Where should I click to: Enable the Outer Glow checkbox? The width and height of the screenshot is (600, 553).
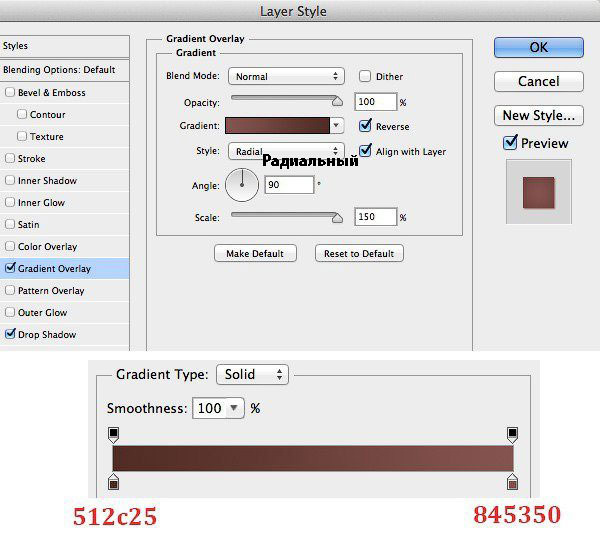tap(10, 312)
